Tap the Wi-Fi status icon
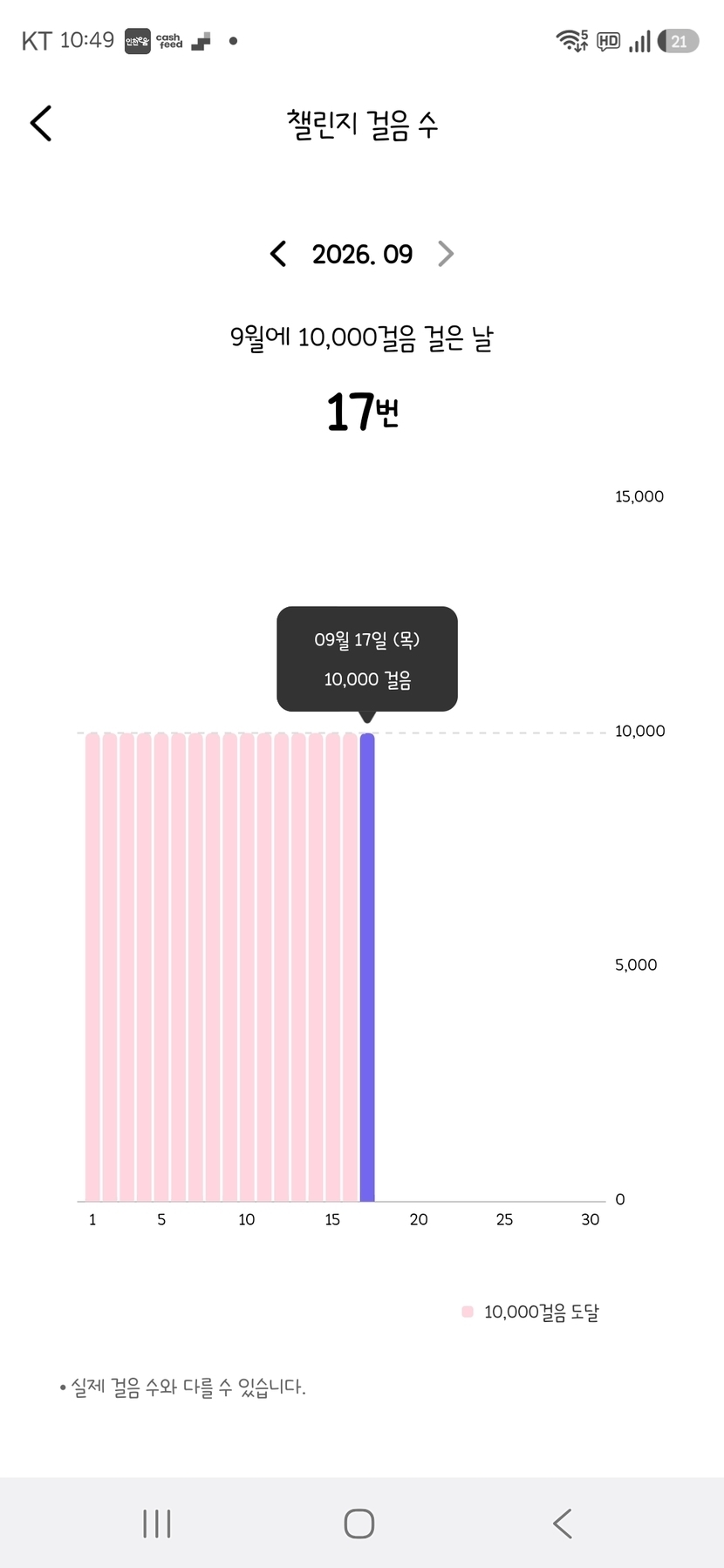Image resolution: width=724 pixels, height=1568 pixels. pyautogui.click(x=571, y=40)
